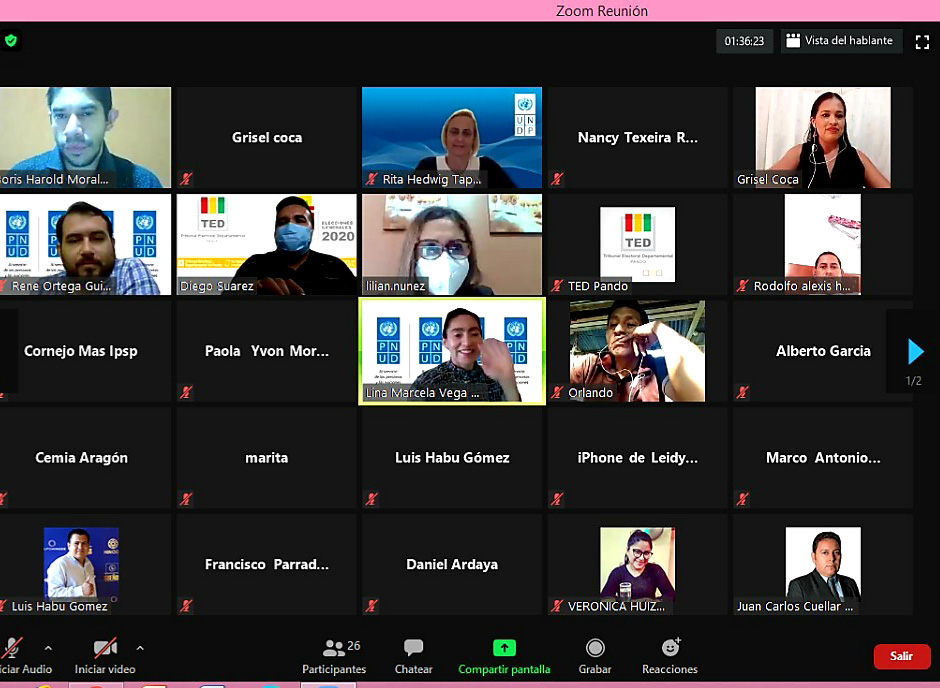Open the Participantes panel
The width and height of the screenshot is (940, 688).
[x=334, y=655]
